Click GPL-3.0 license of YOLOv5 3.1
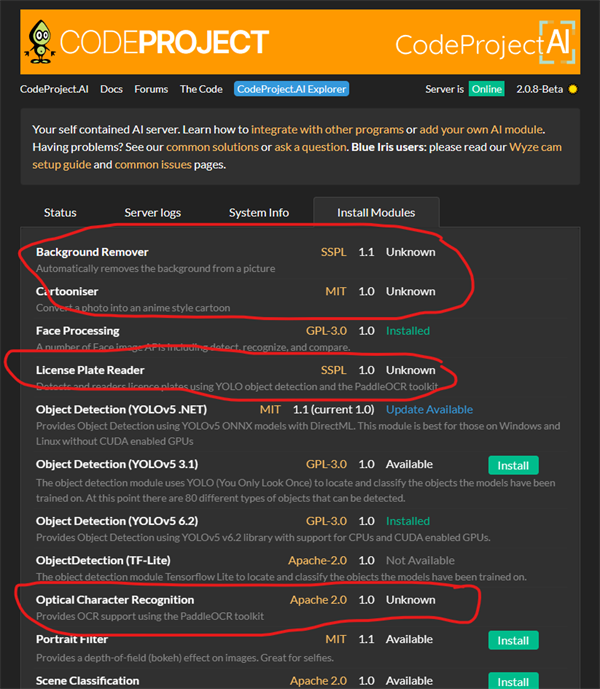600x689 pixels. coord(326,464)
